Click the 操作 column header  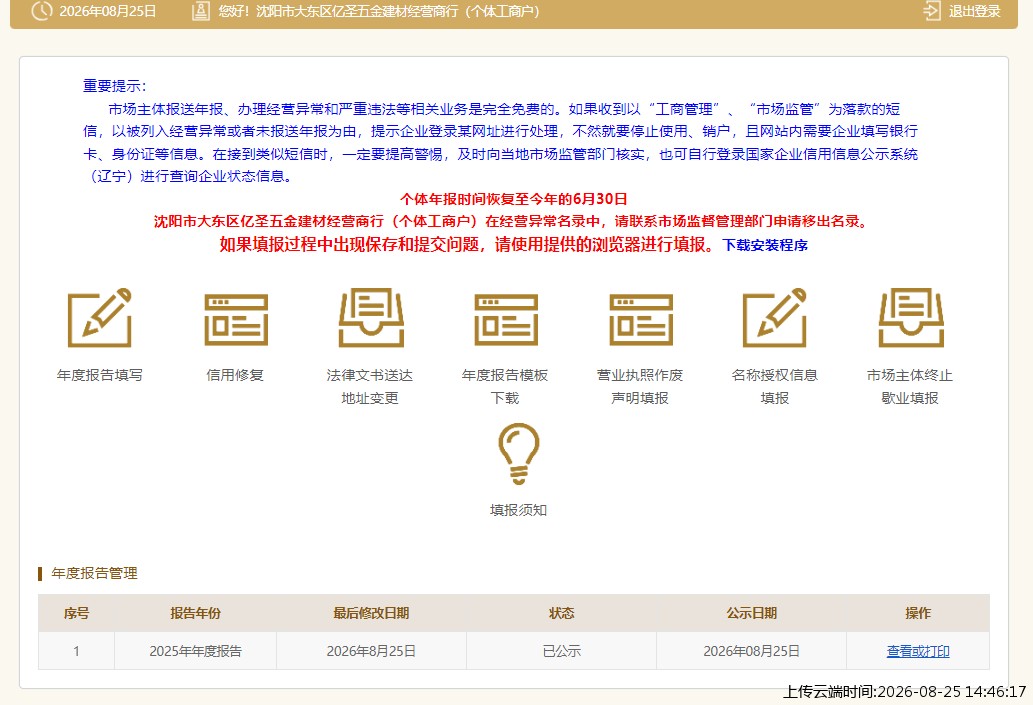pos(918,613)
